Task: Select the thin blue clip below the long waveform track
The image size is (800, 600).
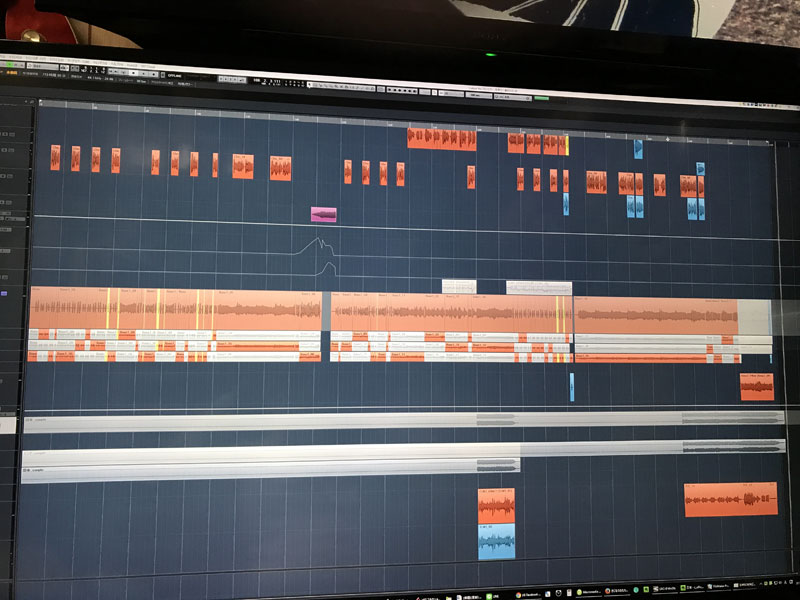Action: 571,387
